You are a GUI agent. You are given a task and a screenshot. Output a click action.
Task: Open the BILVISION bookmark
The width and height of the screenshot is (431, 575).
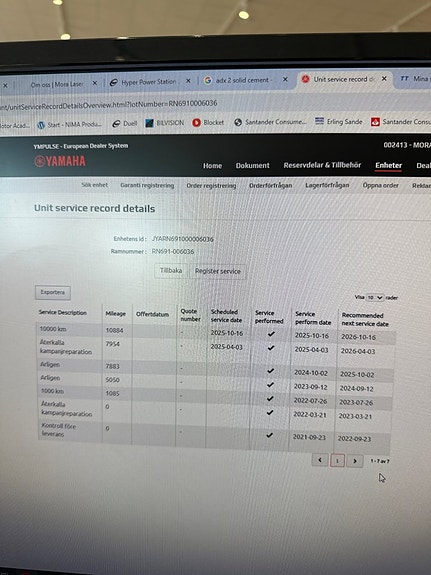pyautogui.click(x=165, y=123)
